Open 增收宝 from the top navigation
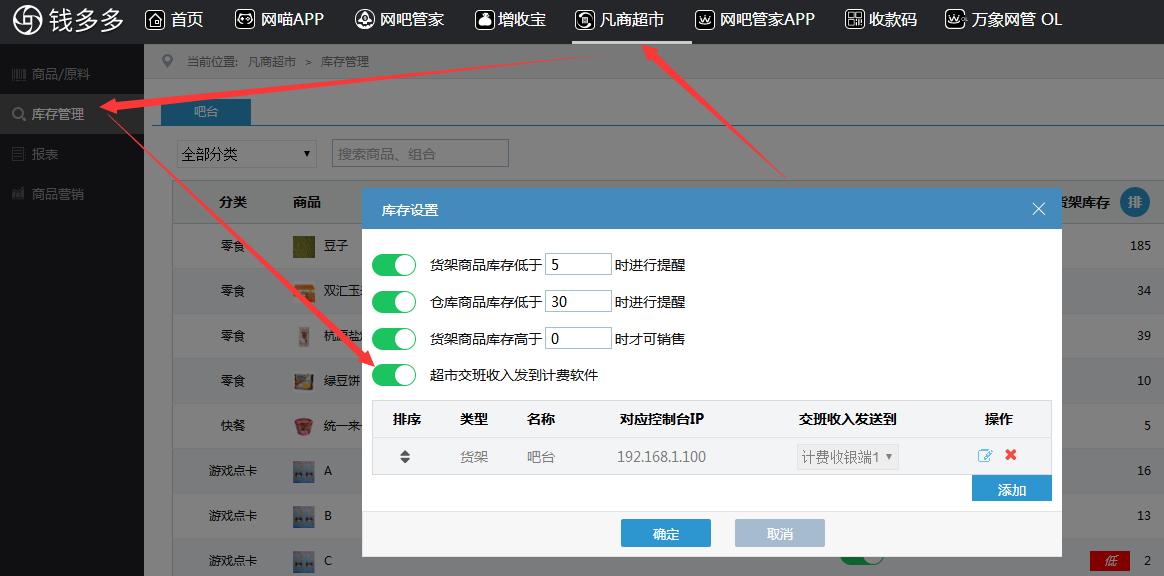The image size is (1164, 576). [x=510, y=20]
